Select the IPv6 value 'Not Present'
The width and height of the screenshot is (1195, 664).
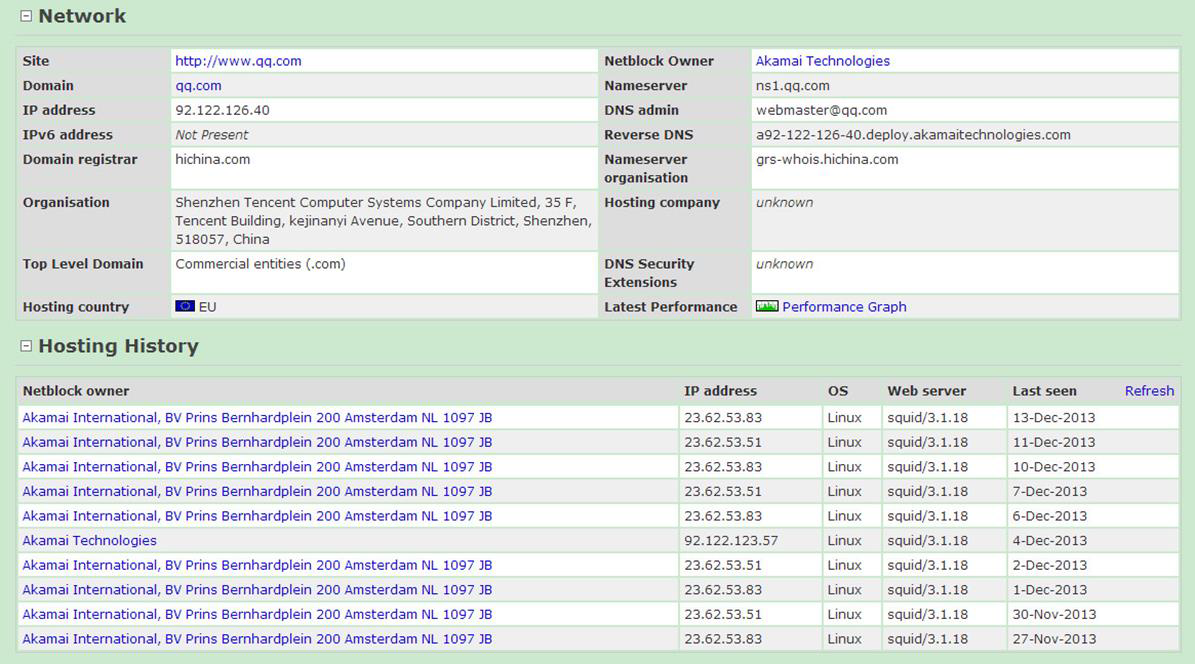pyautogui.click(x=212, y=135)
